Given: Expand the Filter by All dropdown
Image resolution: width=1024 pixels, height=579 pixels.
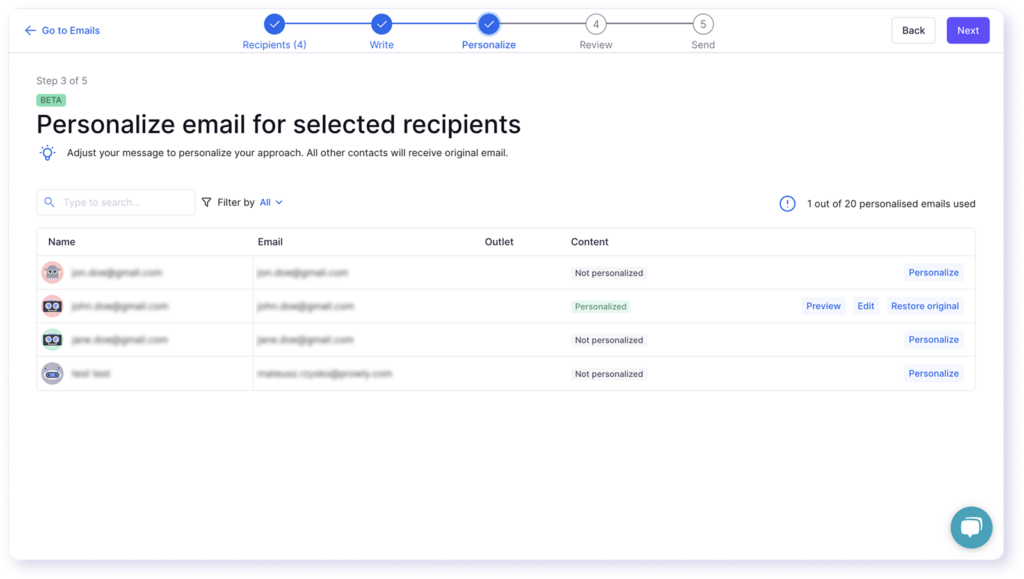Looking at the screenshot, I should click(x=271, y=202).
